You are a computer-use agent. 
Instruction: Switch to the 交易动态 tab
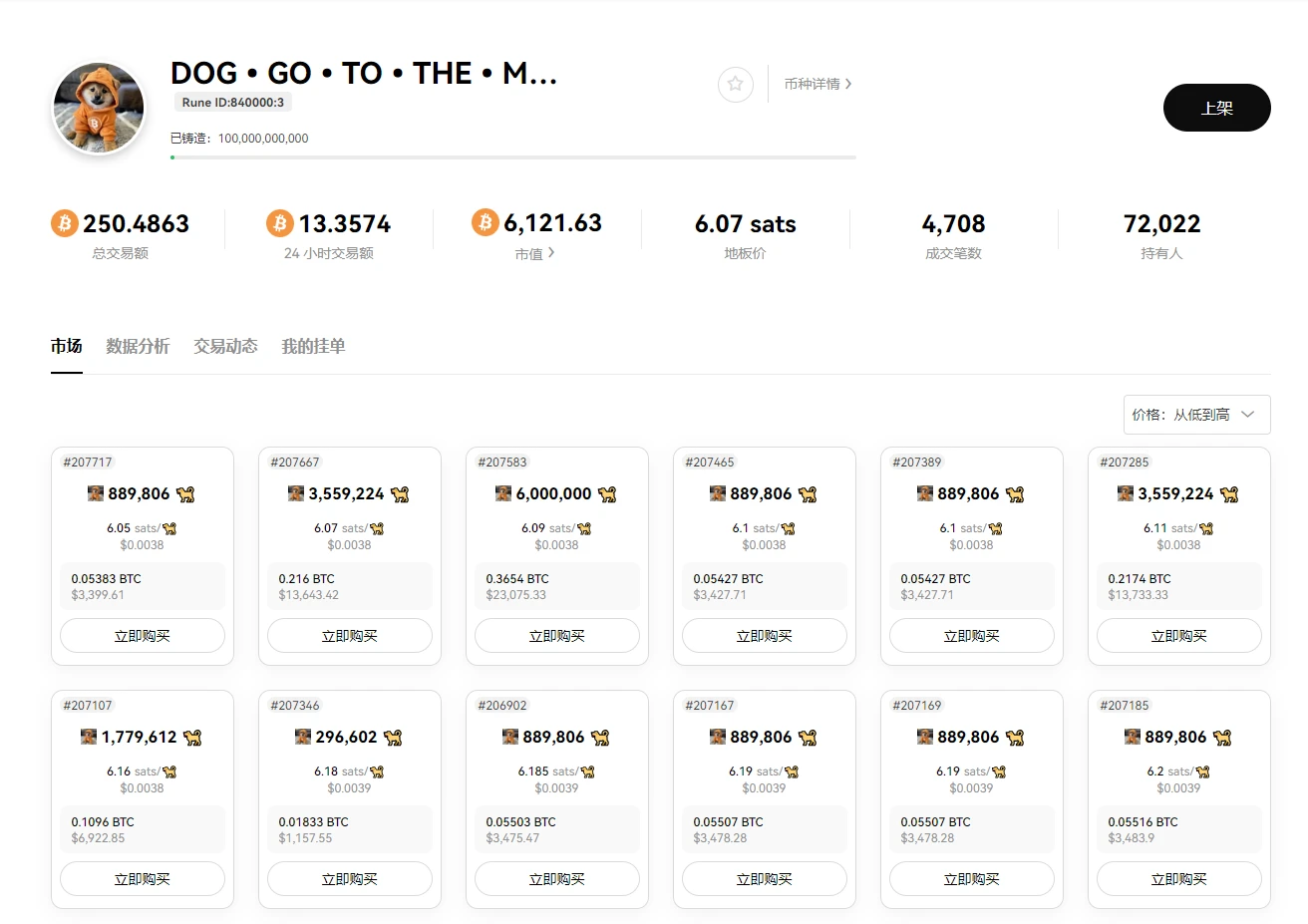[225, 346]
